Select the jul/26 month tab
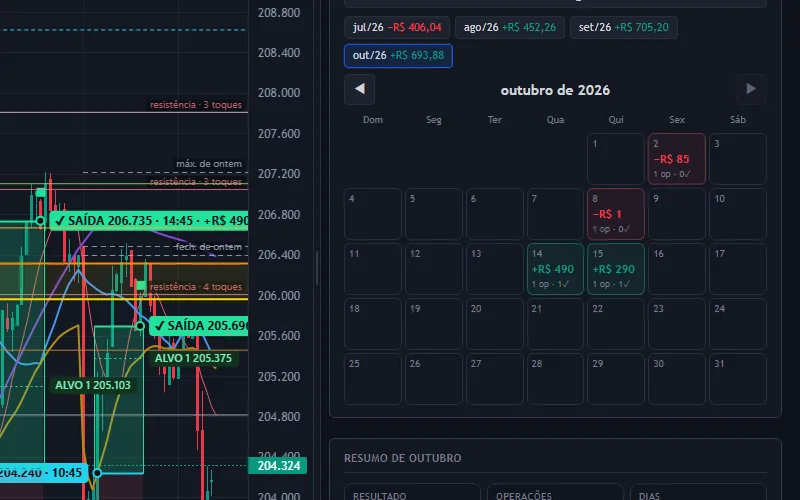 397,28
